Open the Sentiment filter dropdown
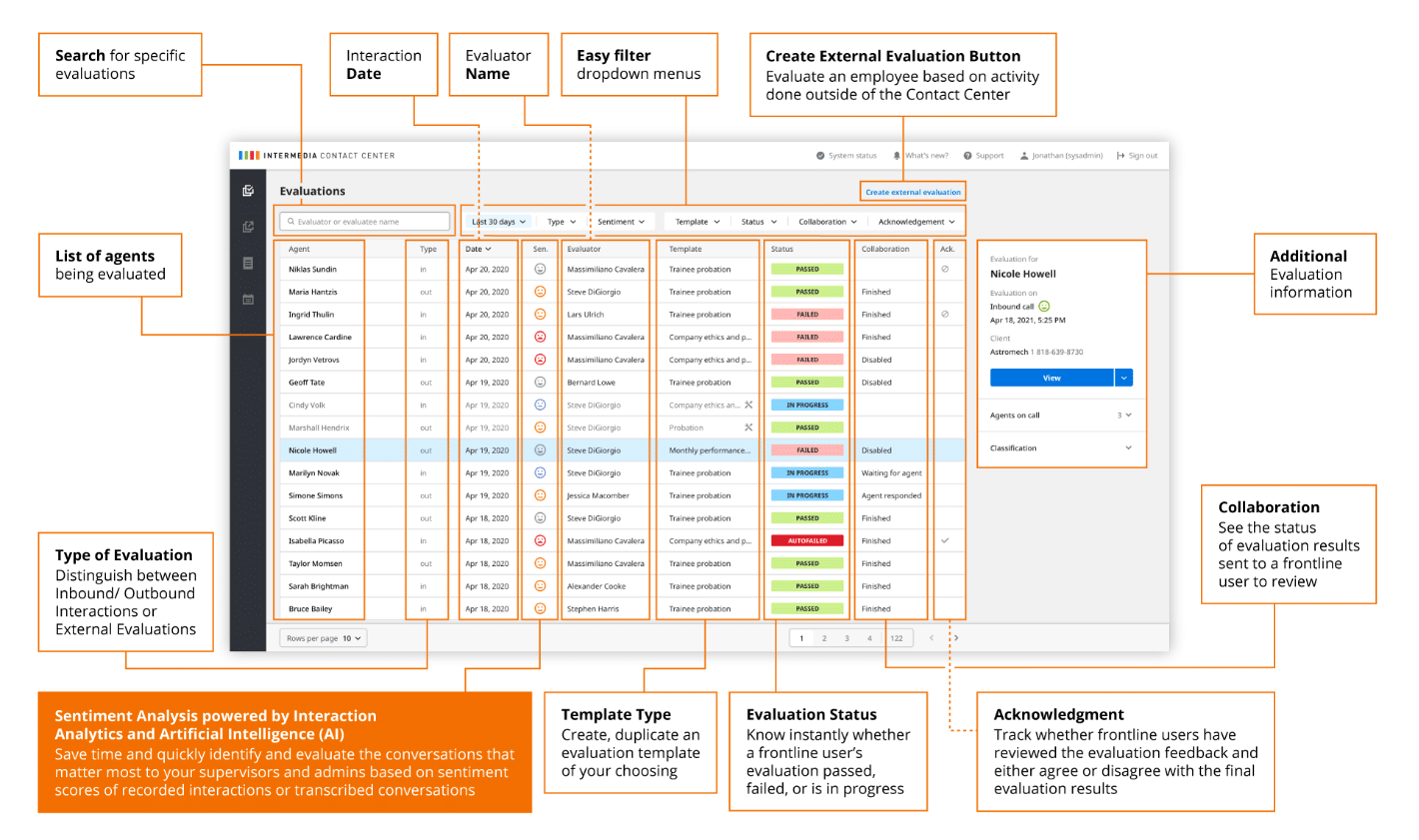 coord(622,221)
